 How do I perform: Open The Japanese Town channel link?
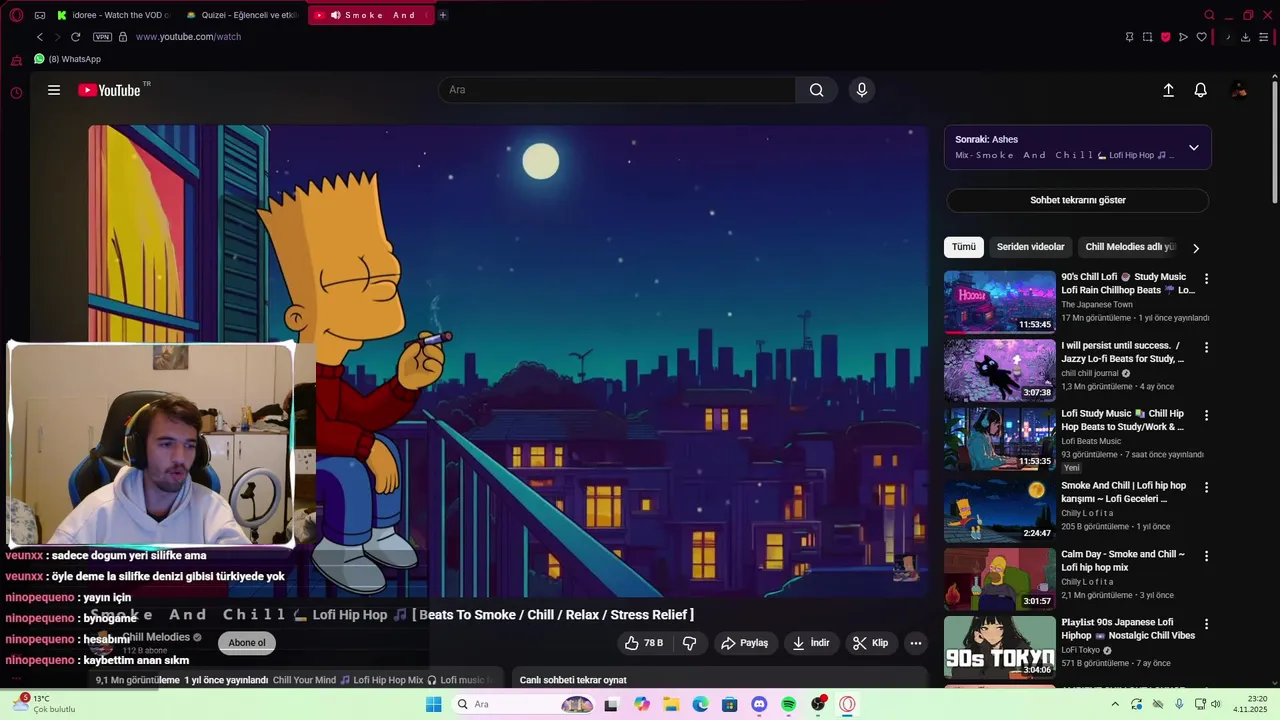[x=1097, y=305]
